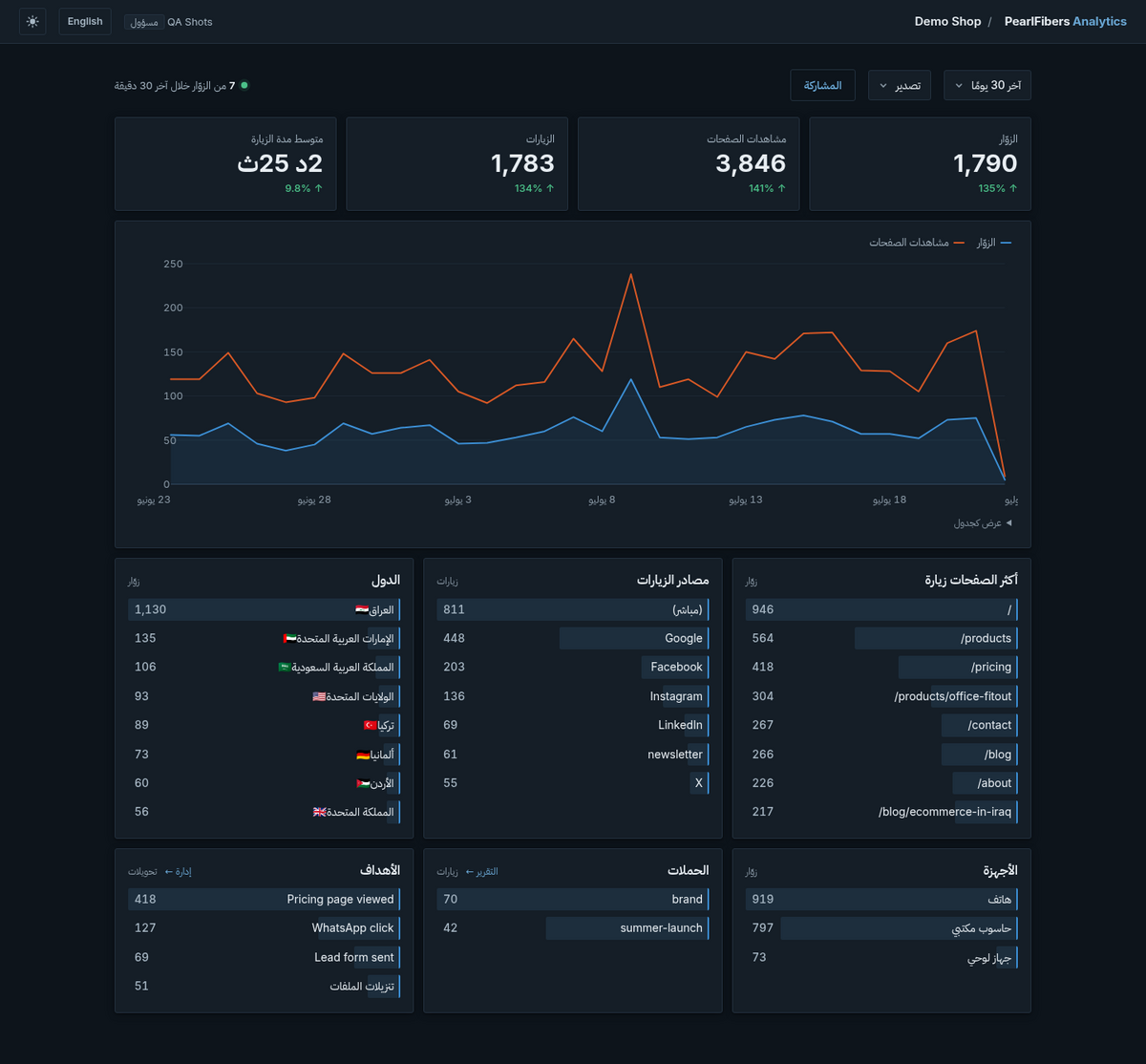Screen dimensions: 1146x1064
Task: Select the متوسط مدة الزيارة stat card
Action: (225, 163)
